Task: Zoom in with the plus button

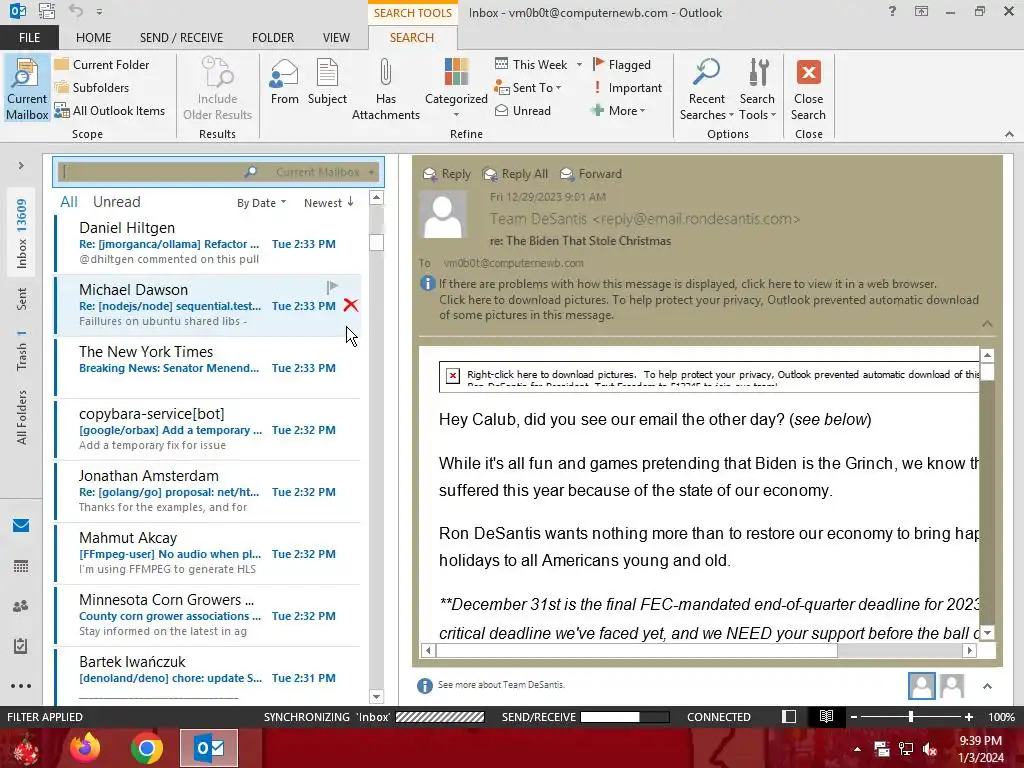Action: click(x=968, y=716)
